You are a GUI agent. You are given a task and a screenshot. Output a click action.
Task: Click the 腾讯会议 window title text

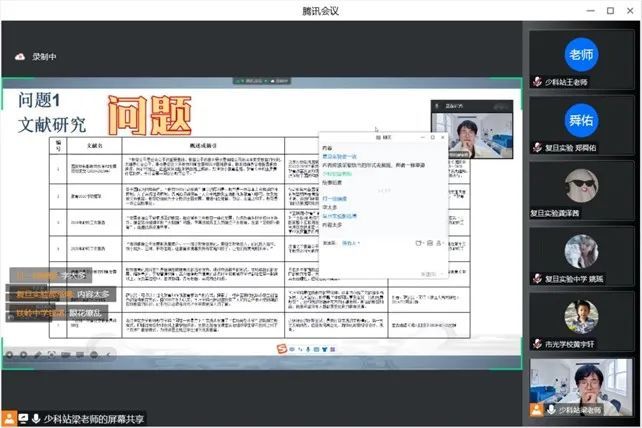tap(321, 11)
